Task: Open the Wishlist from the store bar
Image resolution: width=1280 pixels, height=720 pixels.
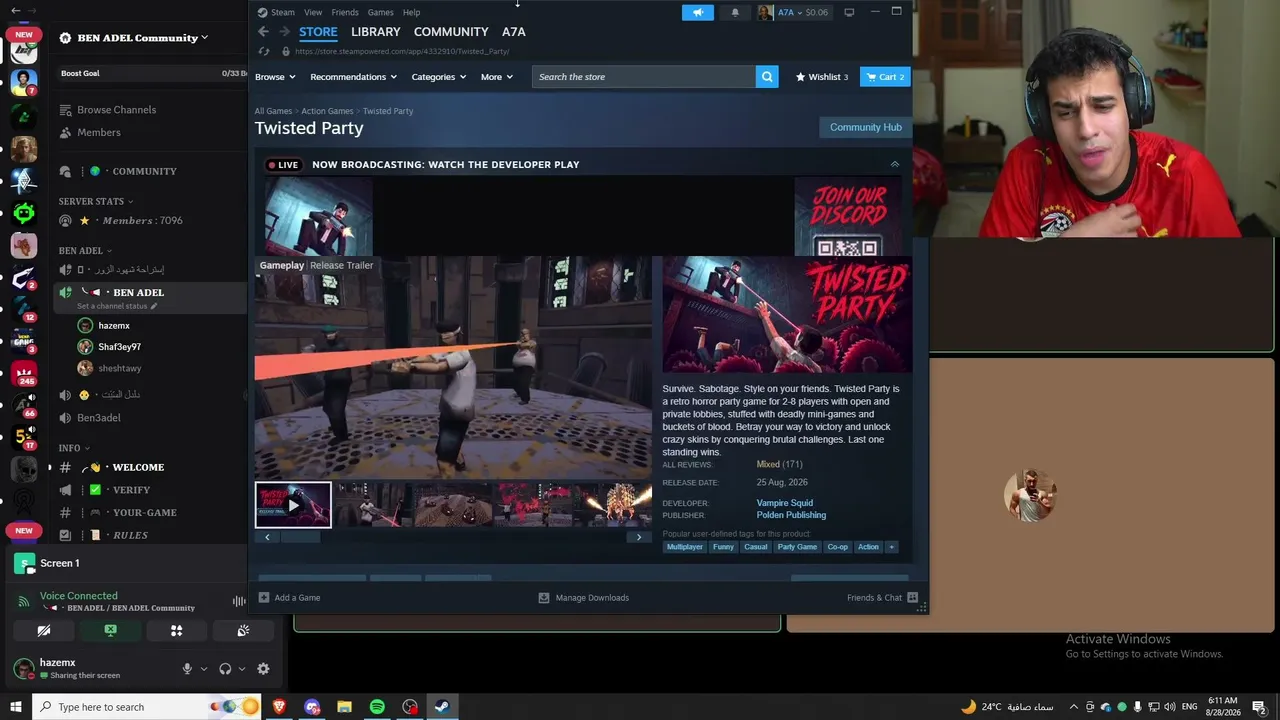Action: point(822,77)
